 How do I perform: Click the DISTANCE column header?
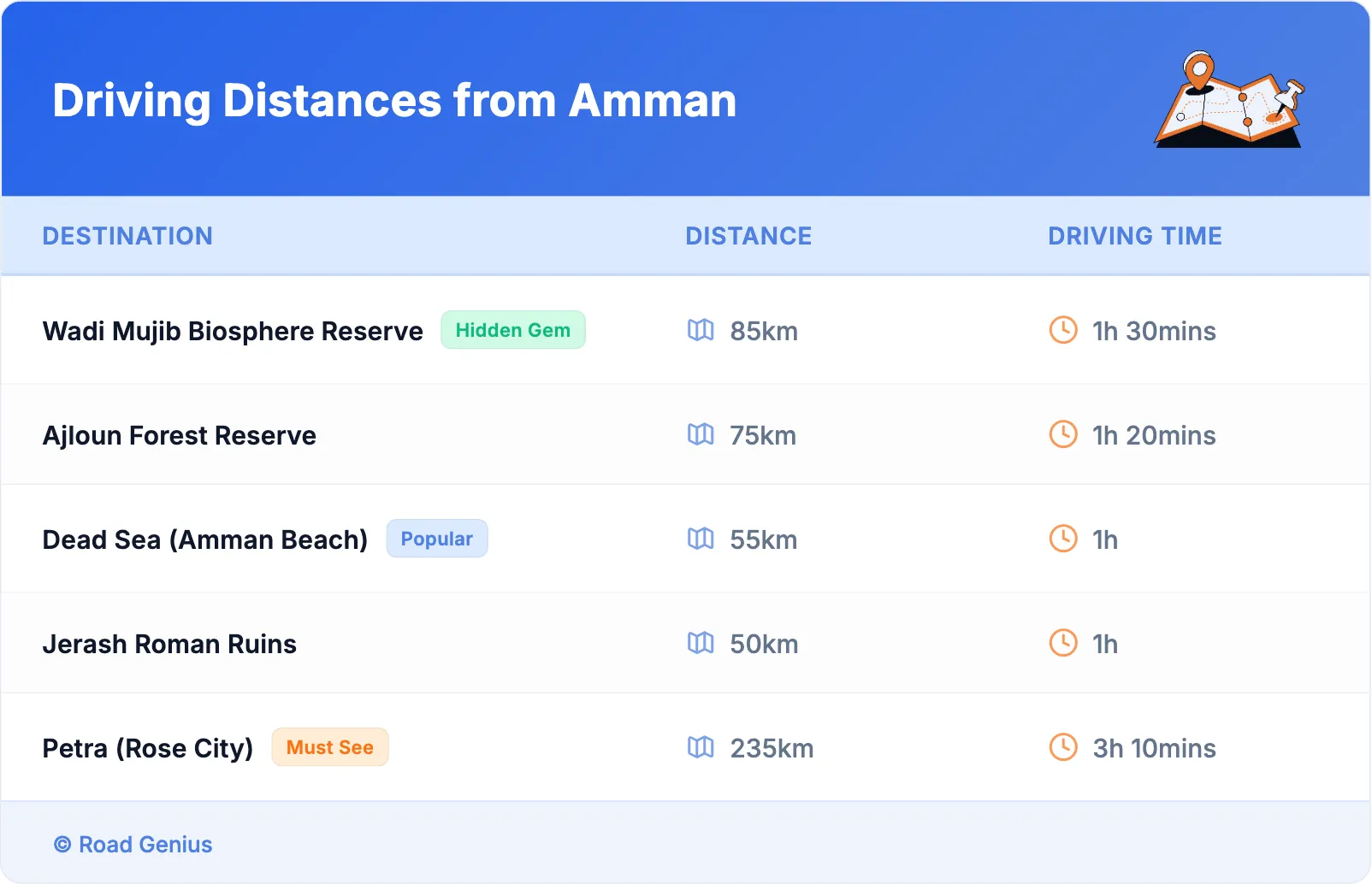click(x=748, y=236)
